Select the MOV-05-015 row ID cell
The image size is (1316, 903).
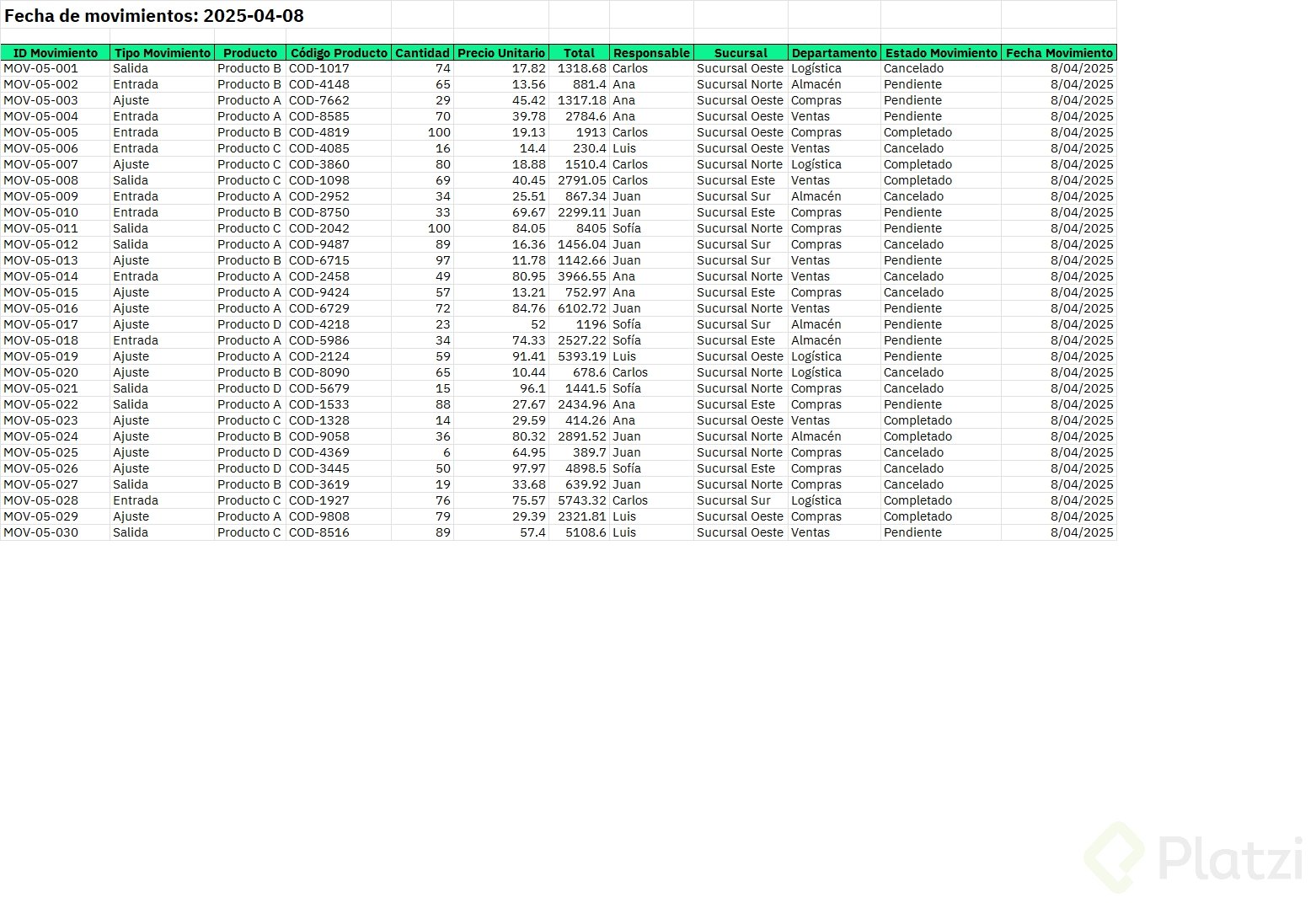click(56, 292)
